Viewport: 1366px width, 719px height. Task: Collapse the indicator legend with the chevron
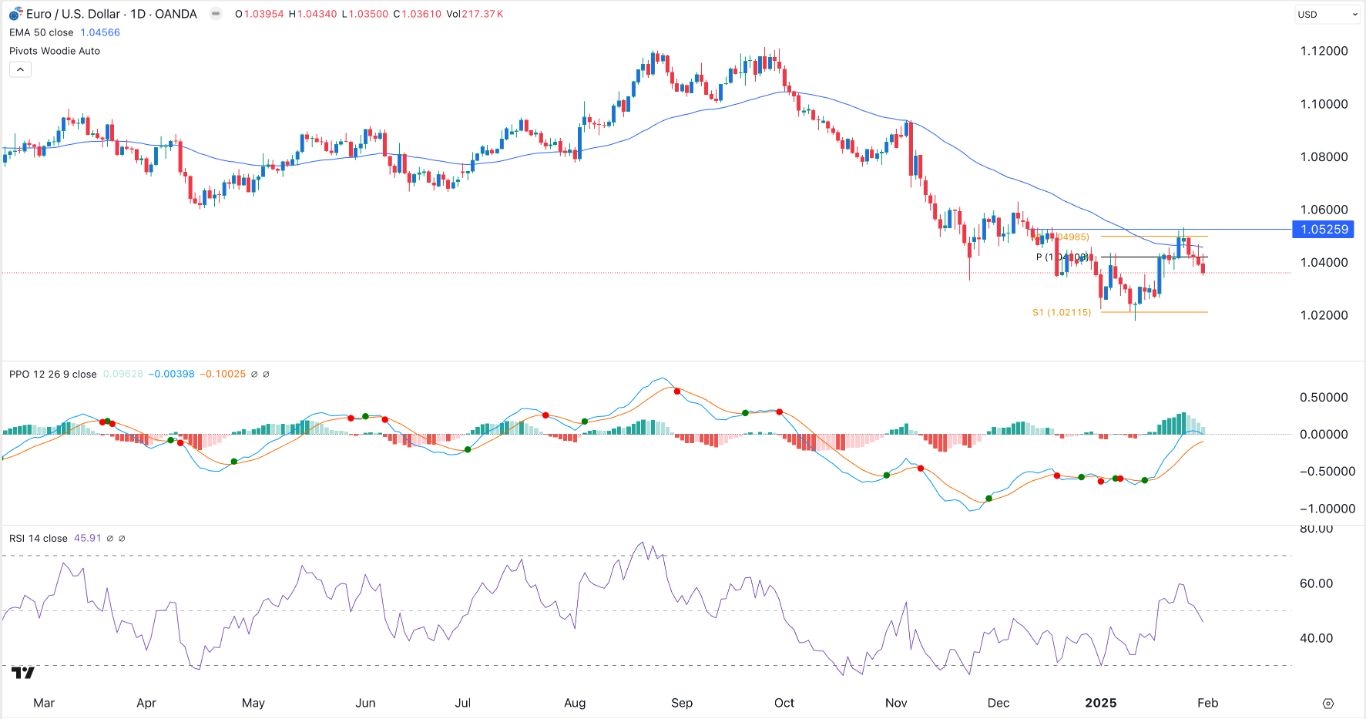coord(20,68)
